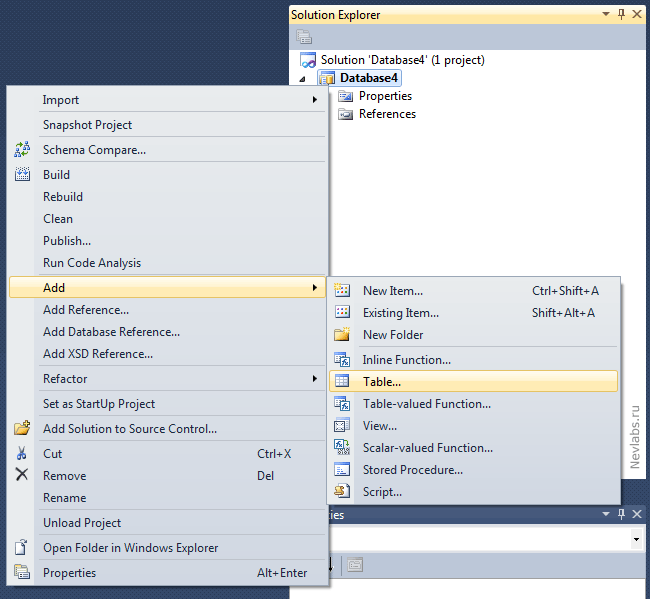The image size is (650, 599).
Task: Click Set as StartUp Project
Action: click(x=99, y=404)
